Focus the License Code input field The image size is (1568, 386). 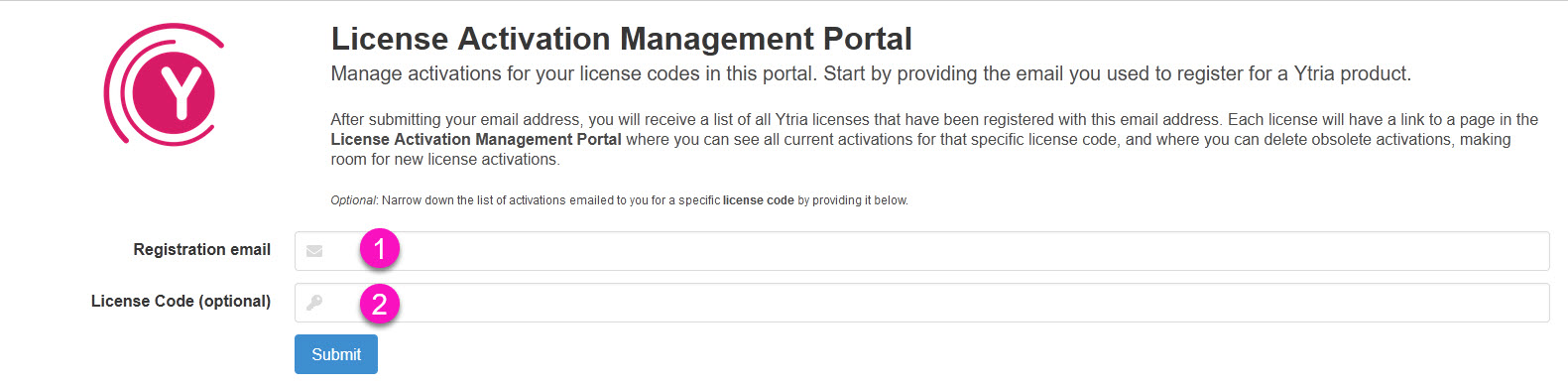click(921, 303)
